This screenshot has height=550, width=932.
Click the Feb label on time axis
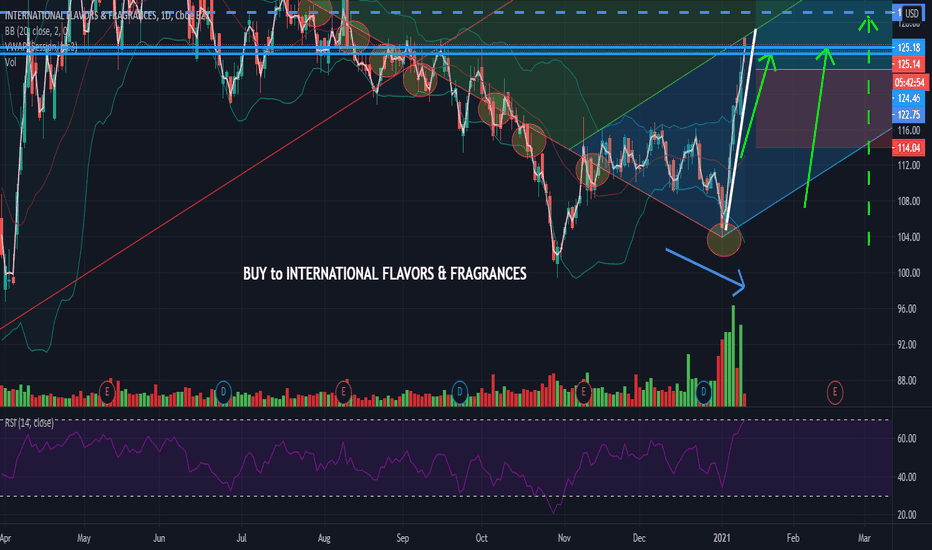point(793,538)
